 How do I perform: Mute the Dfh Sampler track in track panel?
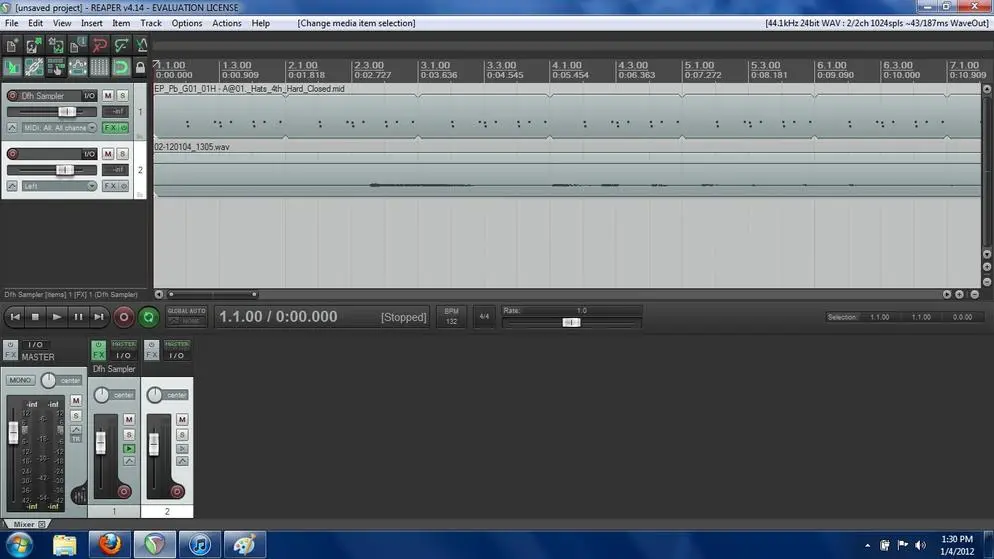coord(108,96)
